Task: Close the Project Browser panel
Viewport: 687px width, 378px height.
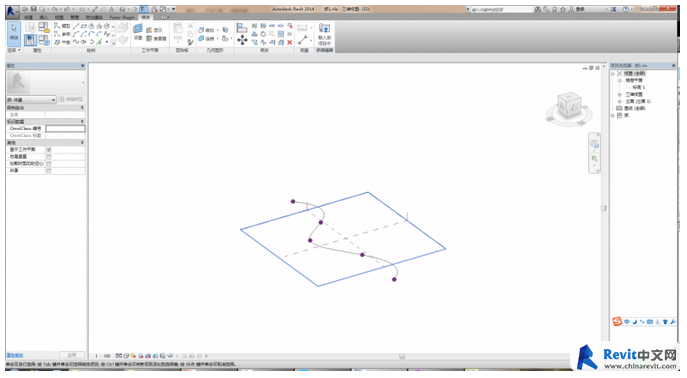Action: pyautogui.click(x=674, y=66)
